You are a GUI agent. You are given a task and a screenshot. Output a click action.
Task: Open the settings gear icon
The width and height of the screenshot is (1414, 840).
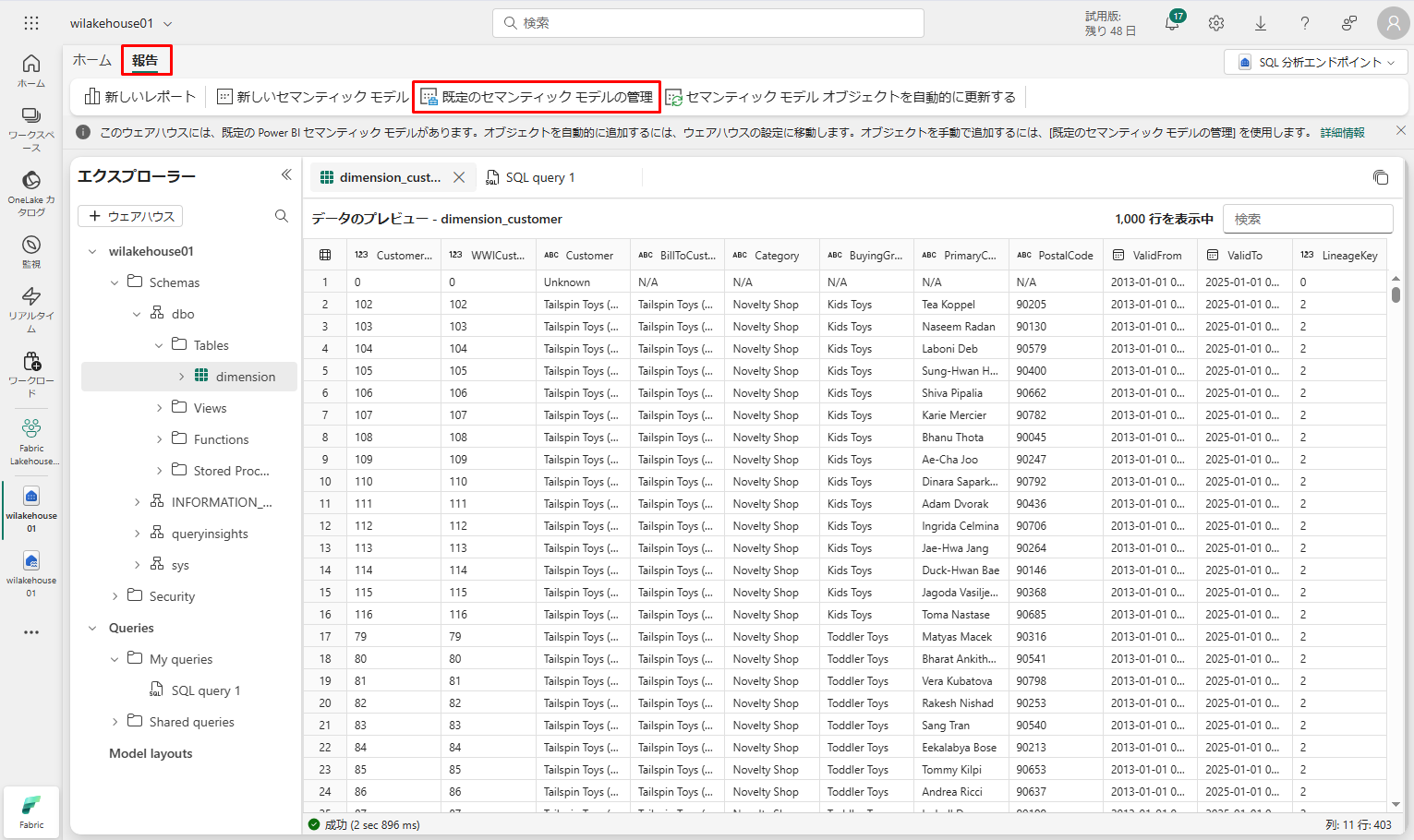(x=1216, y=24)
